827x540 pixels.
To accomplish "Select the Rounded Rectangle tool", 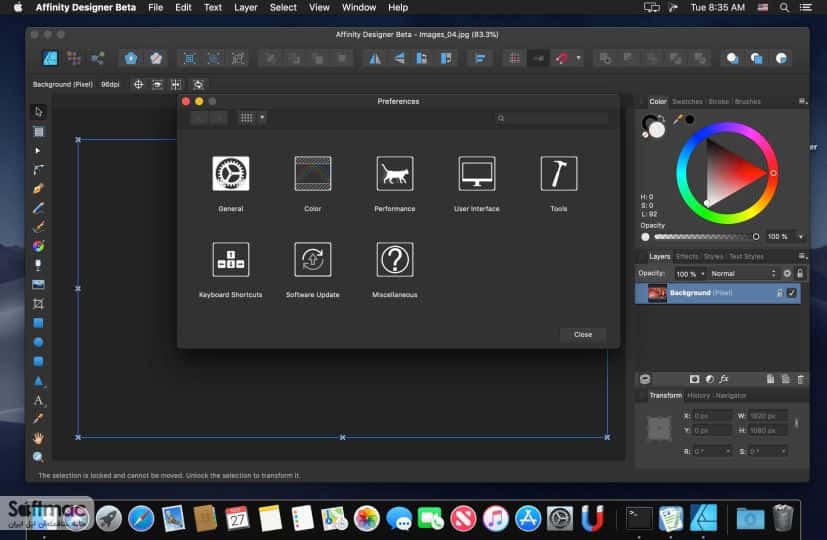I will tap(39, 361).
